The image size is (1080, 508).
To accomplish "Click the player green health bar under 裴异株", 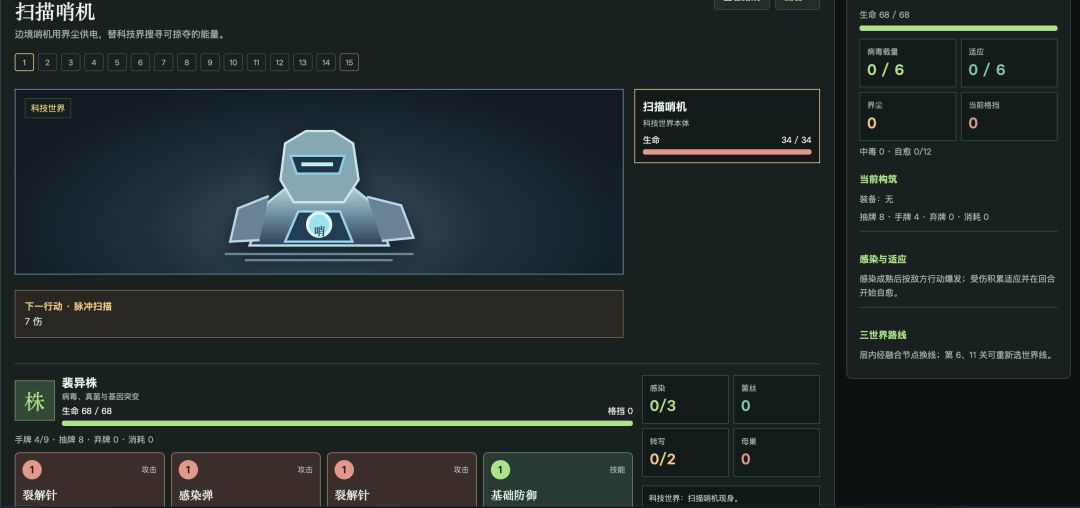I will (x=347, y=423).
